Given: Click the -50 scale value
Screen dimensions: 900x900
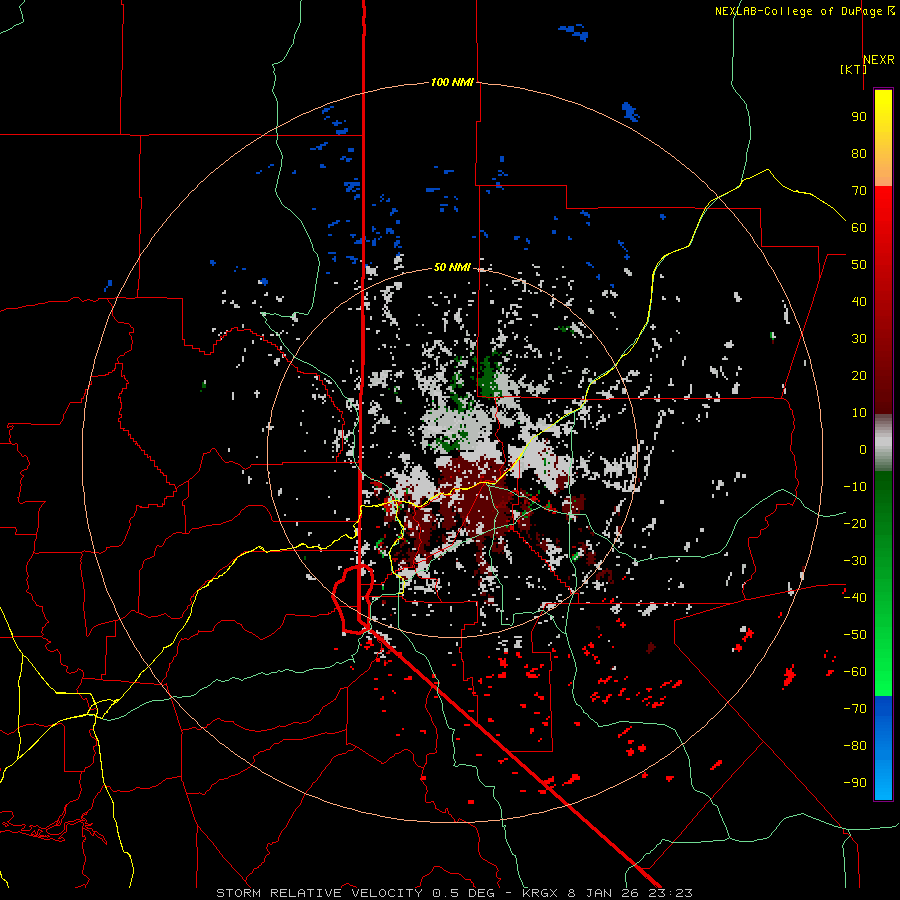Looking at the screenshot, I should click(x=855, y=635).
